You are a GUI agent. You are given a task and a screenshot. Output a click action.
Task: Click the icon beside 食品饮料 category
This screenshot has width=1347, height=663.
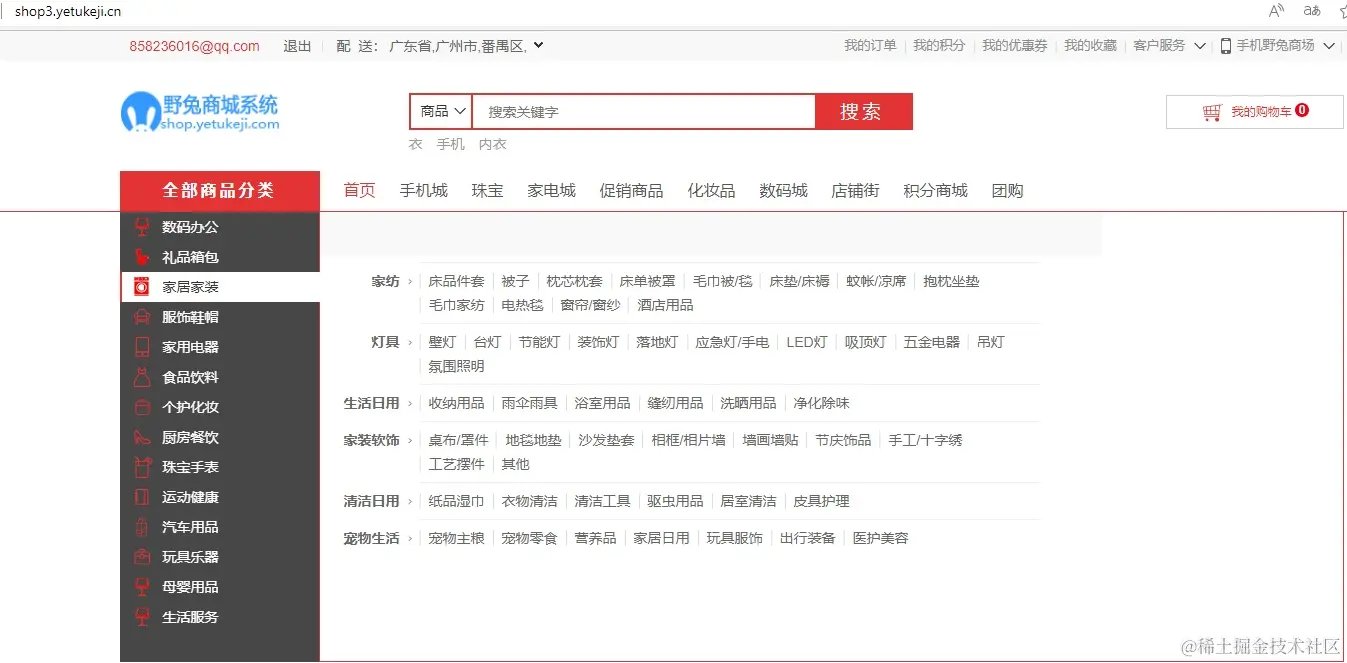(142, 377)
